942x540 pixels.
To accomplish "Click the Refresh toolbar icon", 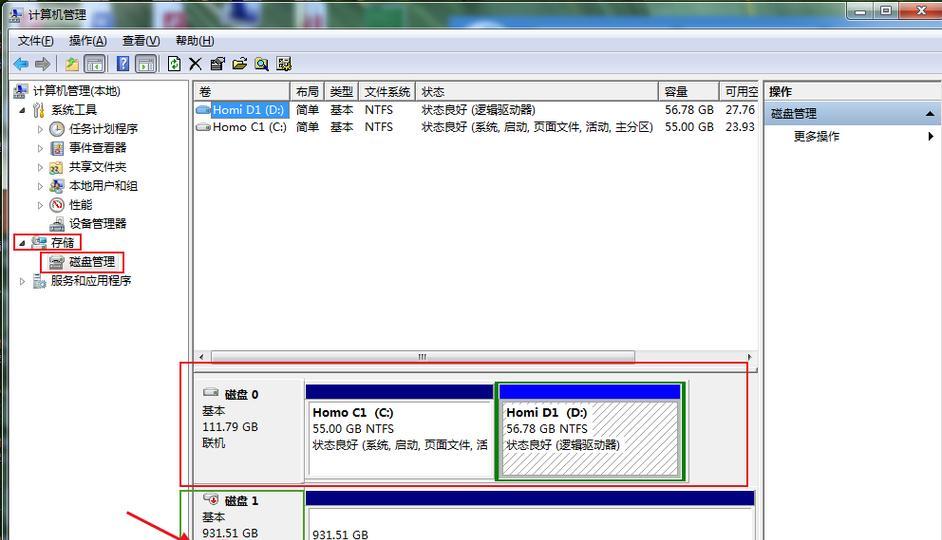I will 174,64.
